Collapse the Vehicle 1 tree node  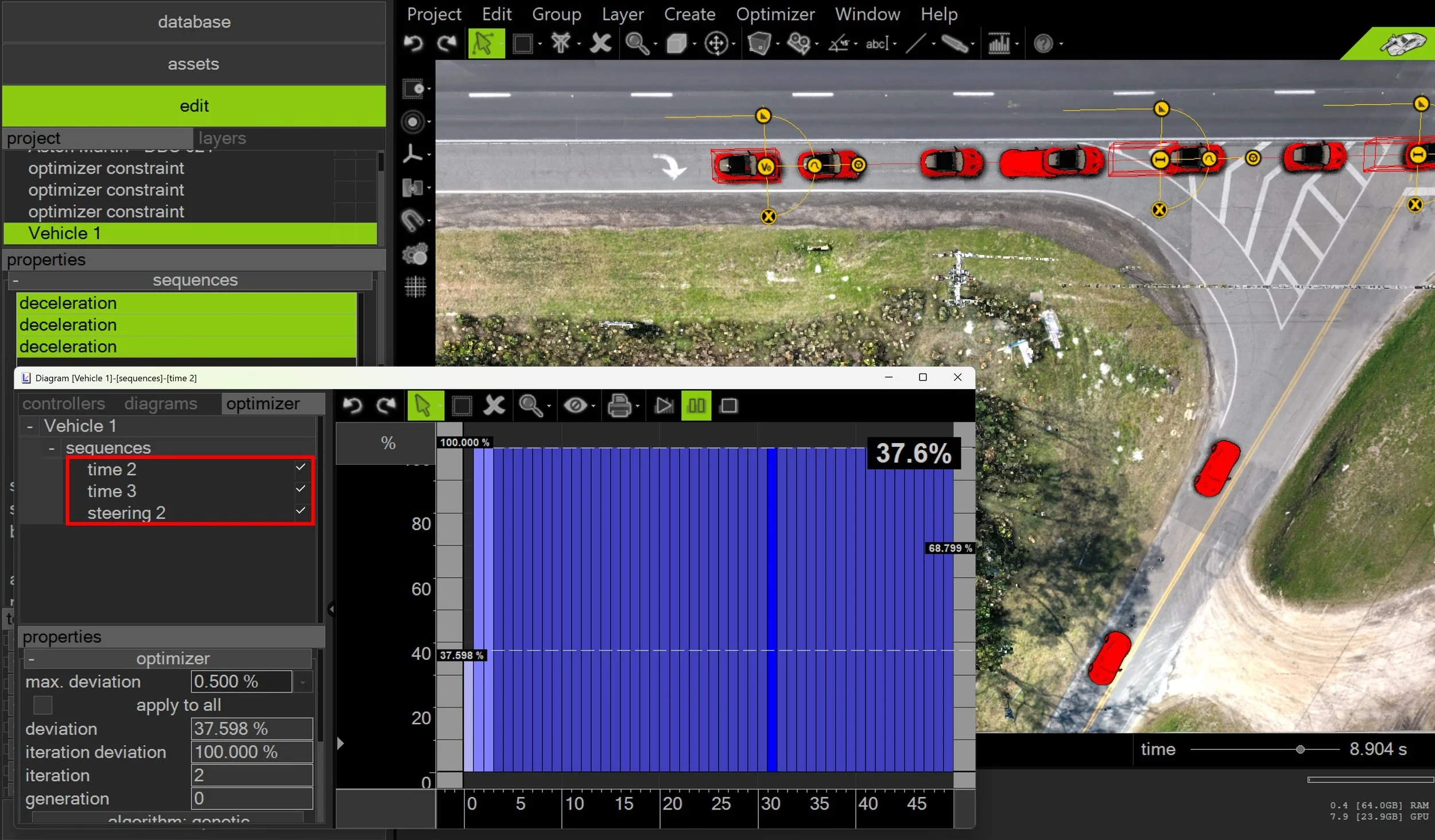[30, 426]
